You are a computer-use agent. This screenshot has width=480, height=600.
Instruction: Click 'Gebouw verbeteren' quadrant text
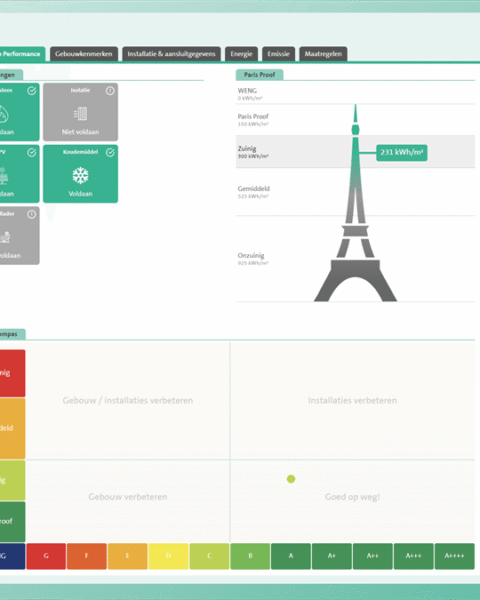tap(128, 497)
